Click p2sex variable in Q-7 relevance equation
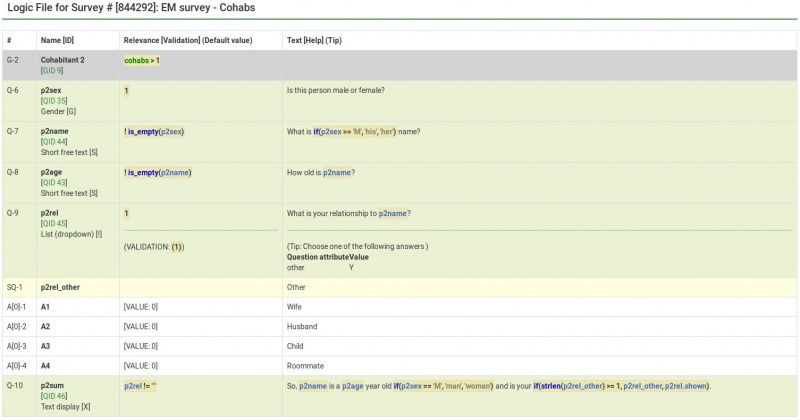The height and width of the screenshot is (420, 800). pyautogui.click(x=167, y=132)
